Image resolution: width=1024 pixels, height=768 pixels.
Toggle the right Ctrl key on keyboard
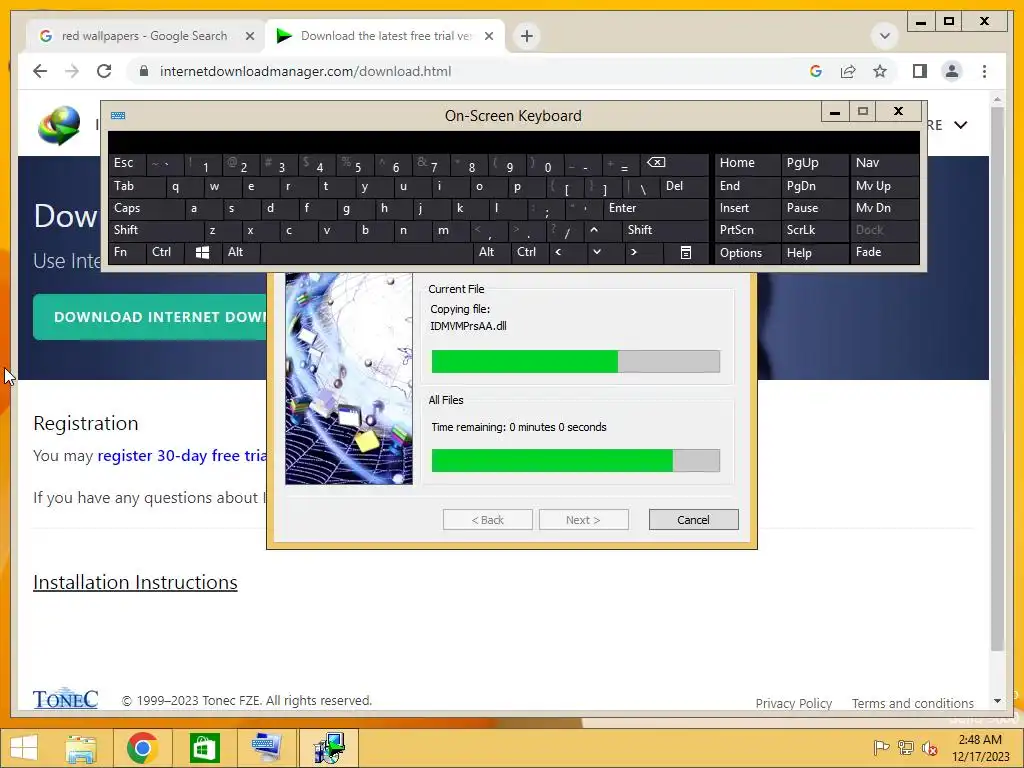pos(530,252)
